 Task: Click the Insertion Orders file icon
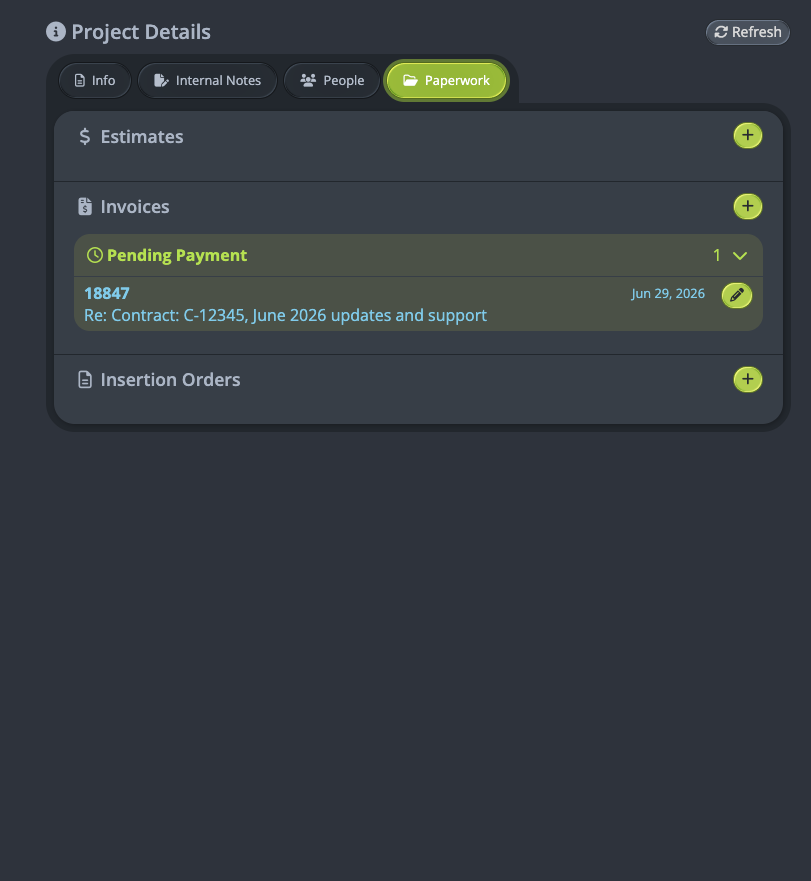click(85, 380)
